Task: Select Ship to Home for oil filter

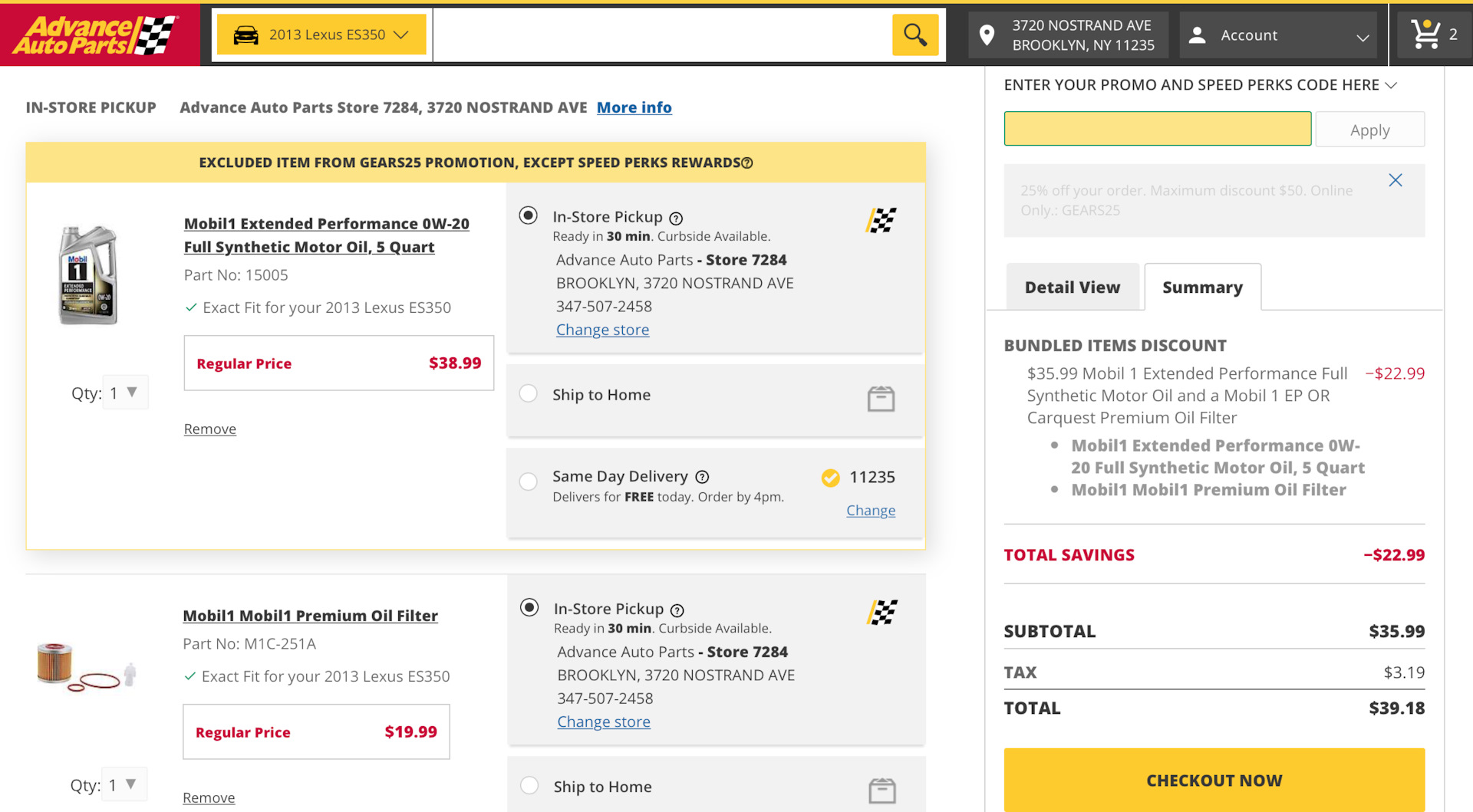Action: click(529, 785)
